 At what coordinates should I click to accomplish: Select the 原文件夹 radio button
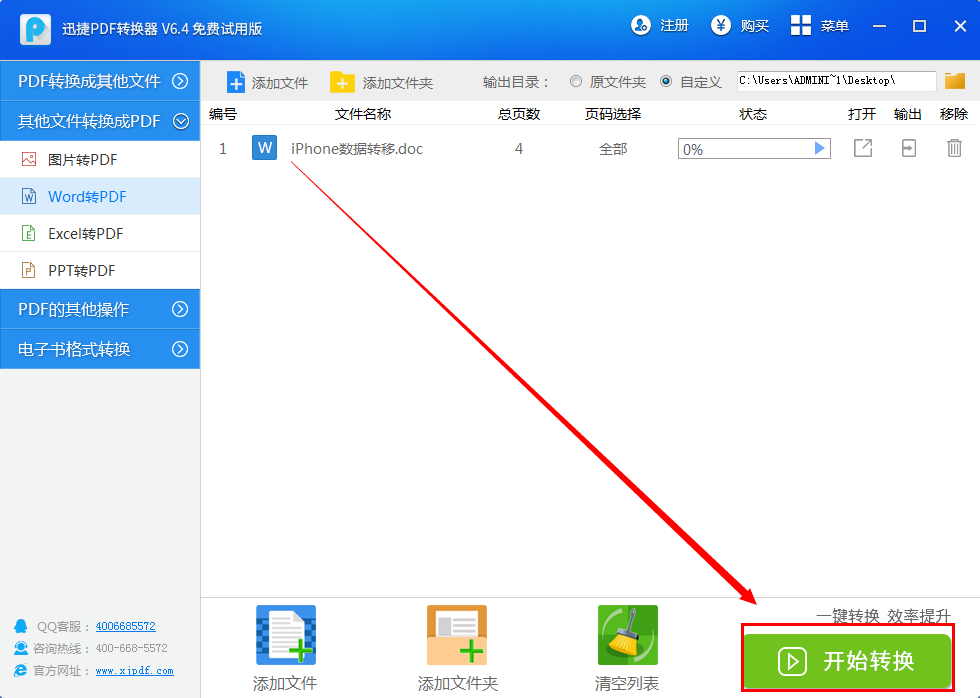pyautogui.click(x=576, y=81)
